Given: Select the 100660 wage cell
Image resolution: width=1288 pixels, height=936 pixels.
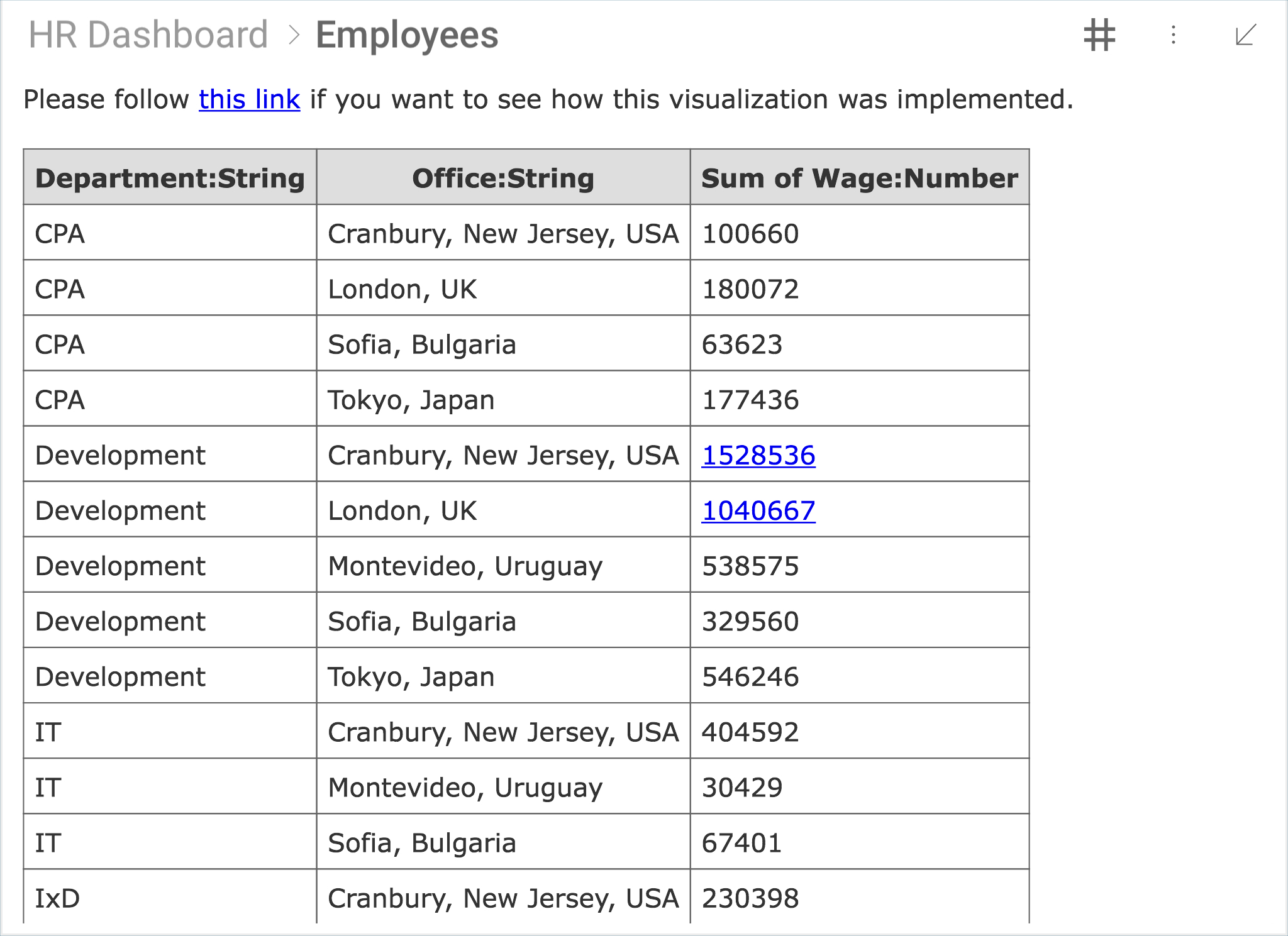Looking at the screenshot, I should coord(750,234).
